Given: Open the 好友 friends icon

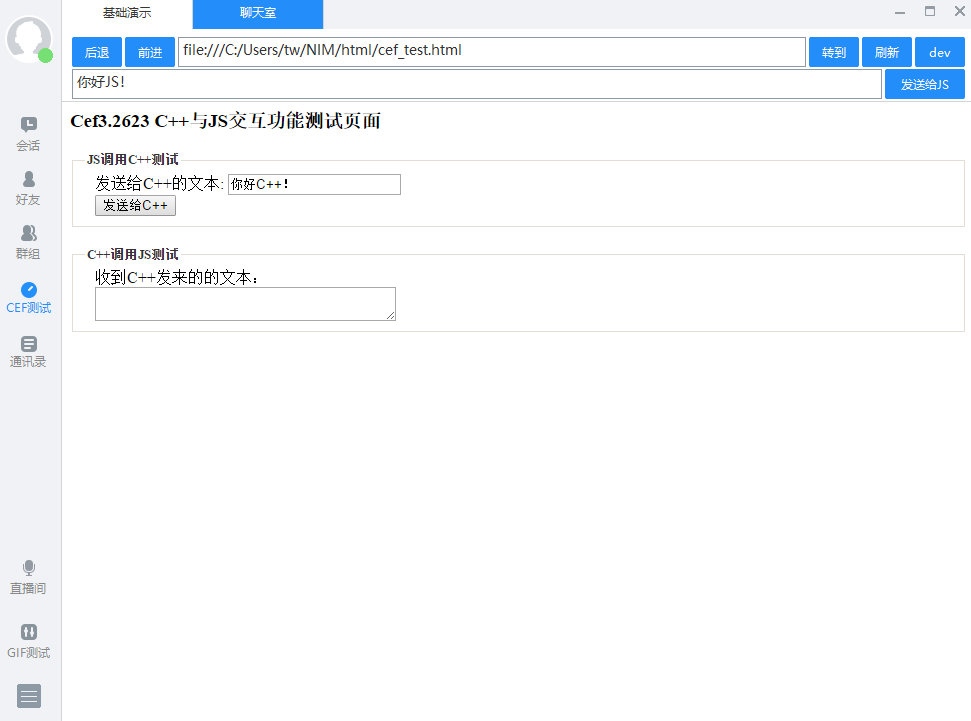Looking at the screenshot, I should (x=28, y=188).
